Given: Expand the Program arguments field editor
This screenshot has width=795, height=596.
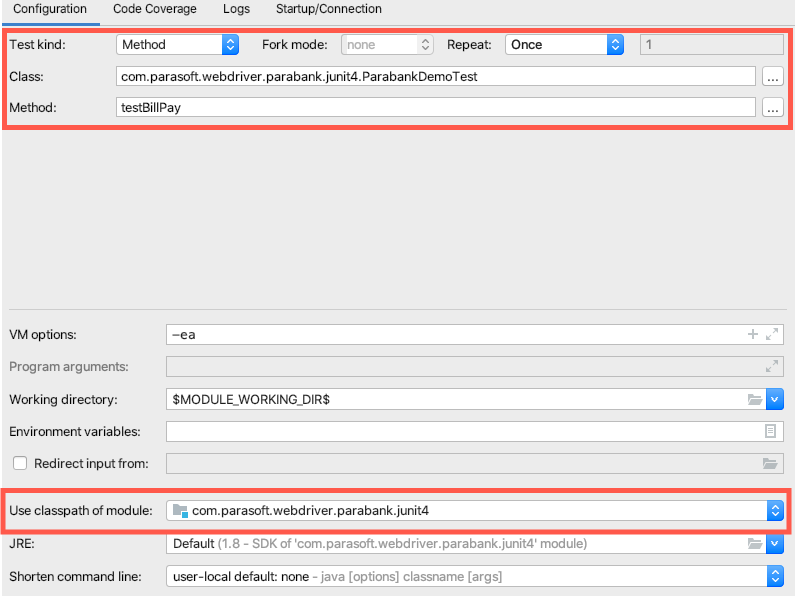Looking at the screenshot, I should (772, 366).
